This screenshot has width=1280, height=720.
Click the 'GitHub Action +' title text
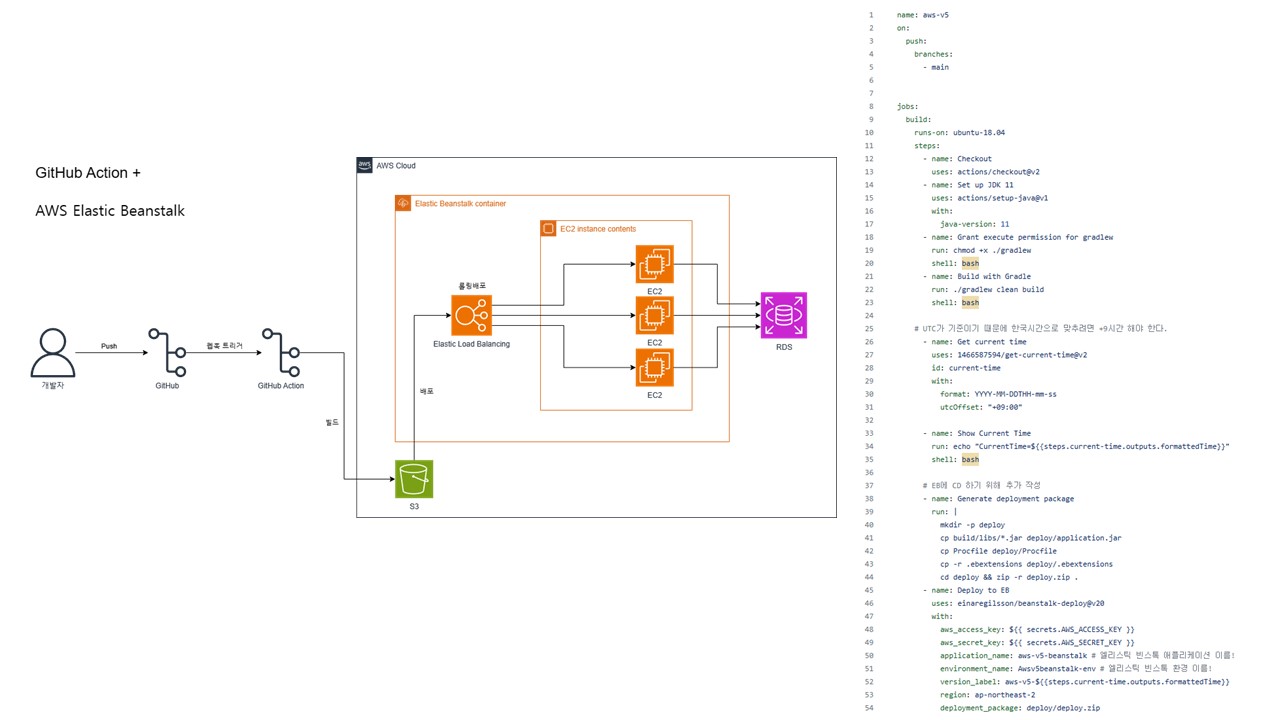click(x=88, y=173)
